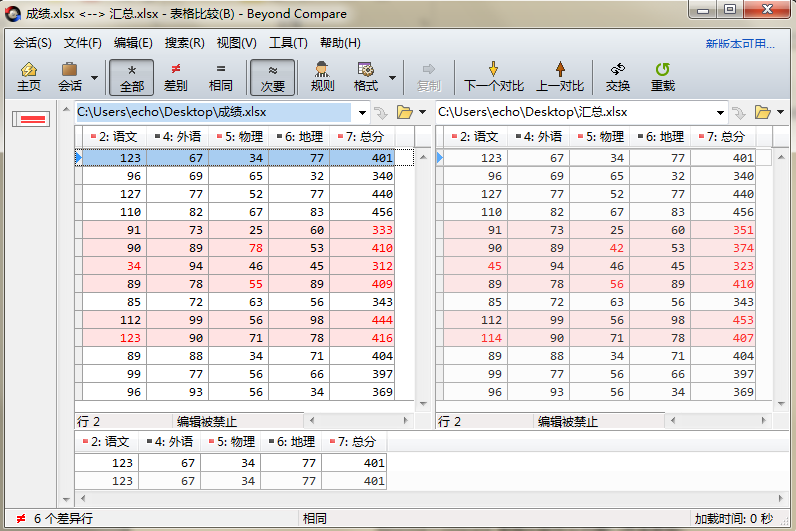Expand left path history dropdown arrow
Viewport: 796px width, 531px height.
[362, 113]
